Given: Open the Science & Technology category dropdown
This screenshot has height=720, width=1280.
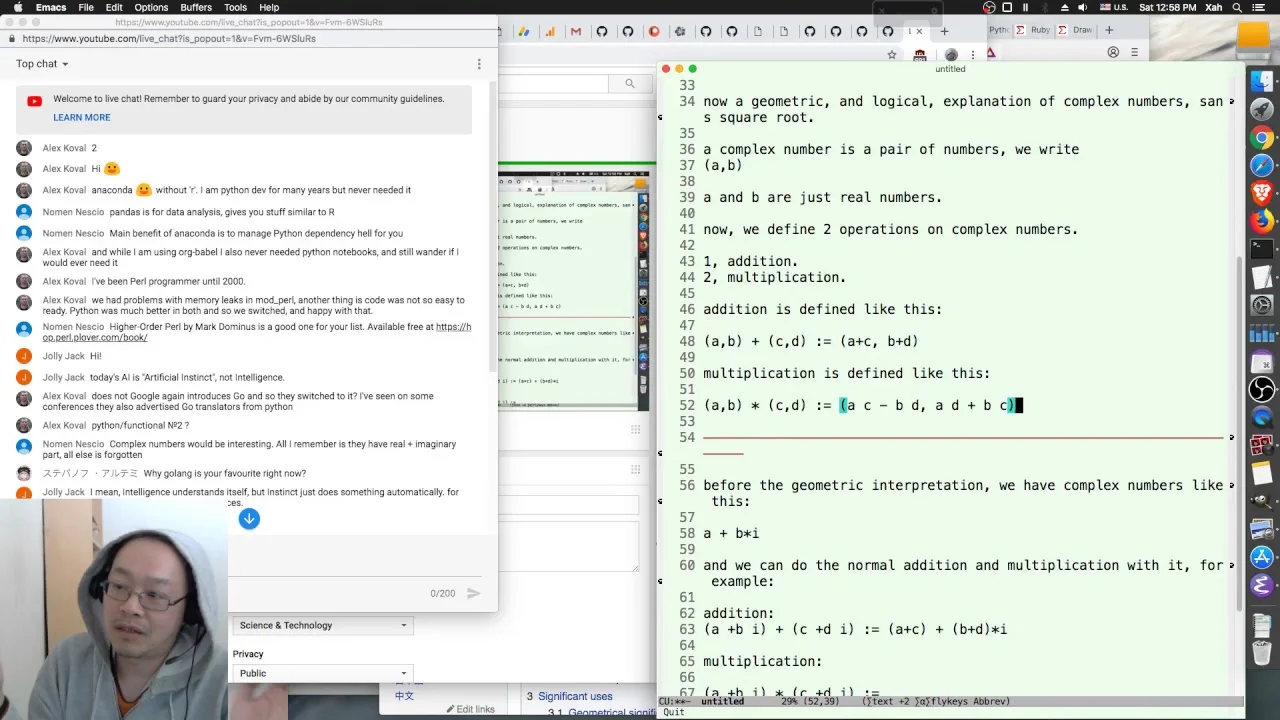Looking at the screenshot, I should pos(322,625).
